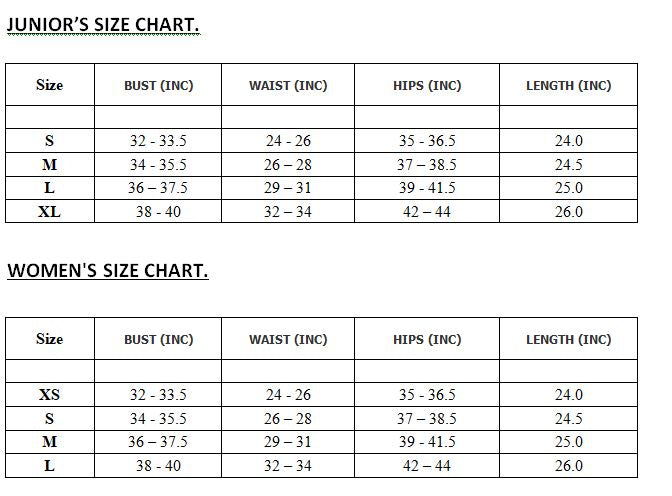
Task: Select the women's XS size cell
Action: (50, 394)
